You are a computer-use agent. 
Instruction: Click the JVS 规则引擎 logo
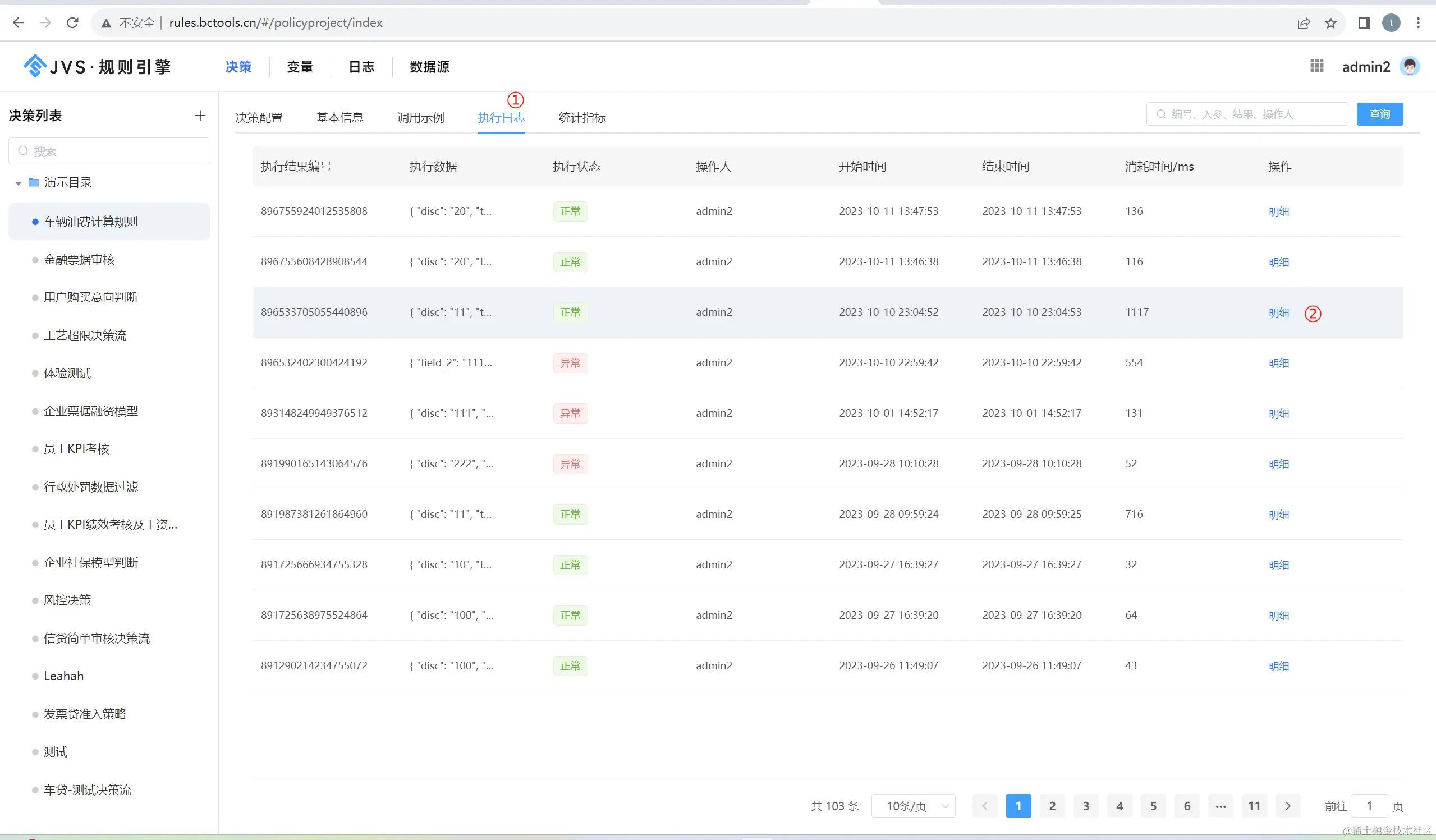(x=97, y=67)
